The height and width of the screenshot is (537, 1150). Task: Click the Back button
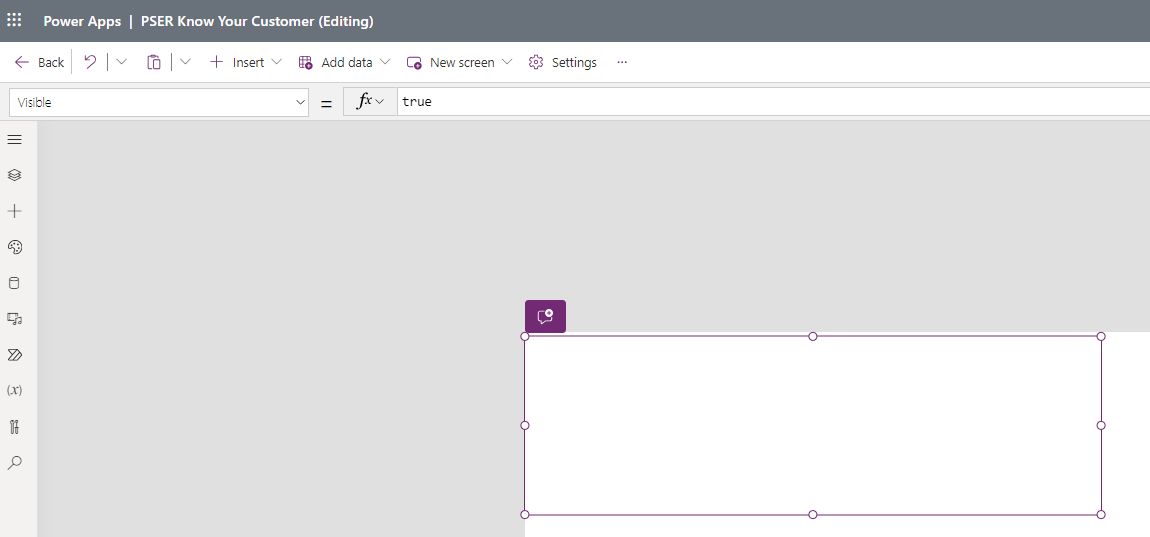[40, 62]
